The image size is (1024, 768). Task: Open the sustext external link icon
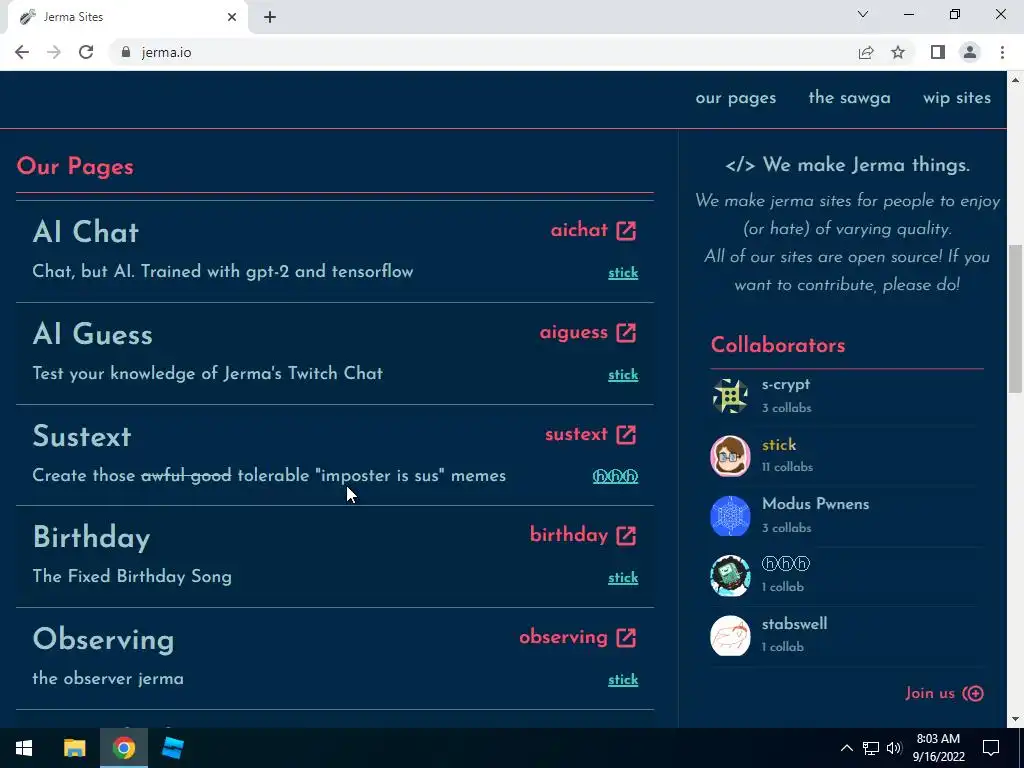pos(626,434)
